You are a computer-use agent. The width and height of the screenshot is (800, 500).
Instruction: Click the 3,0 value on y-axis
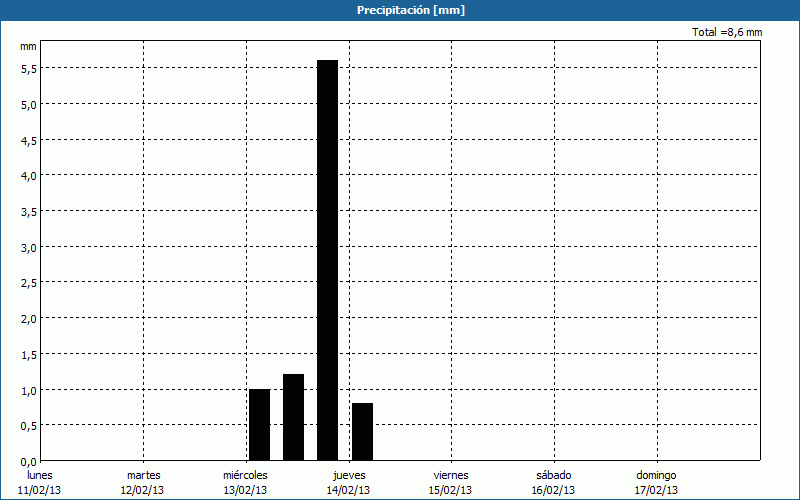pos(28,247)
